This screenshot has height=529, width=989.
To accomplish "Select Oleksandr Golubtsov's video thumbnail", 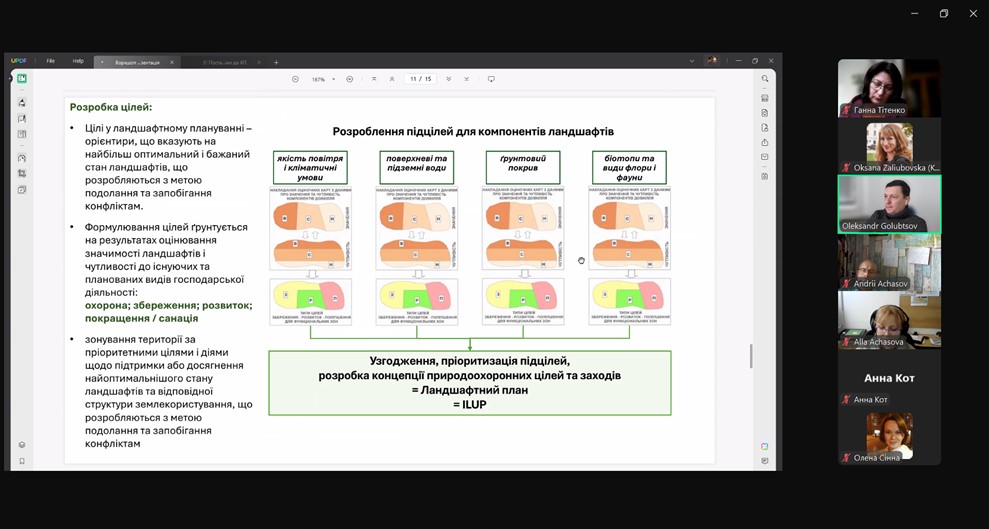I will 888,204.
